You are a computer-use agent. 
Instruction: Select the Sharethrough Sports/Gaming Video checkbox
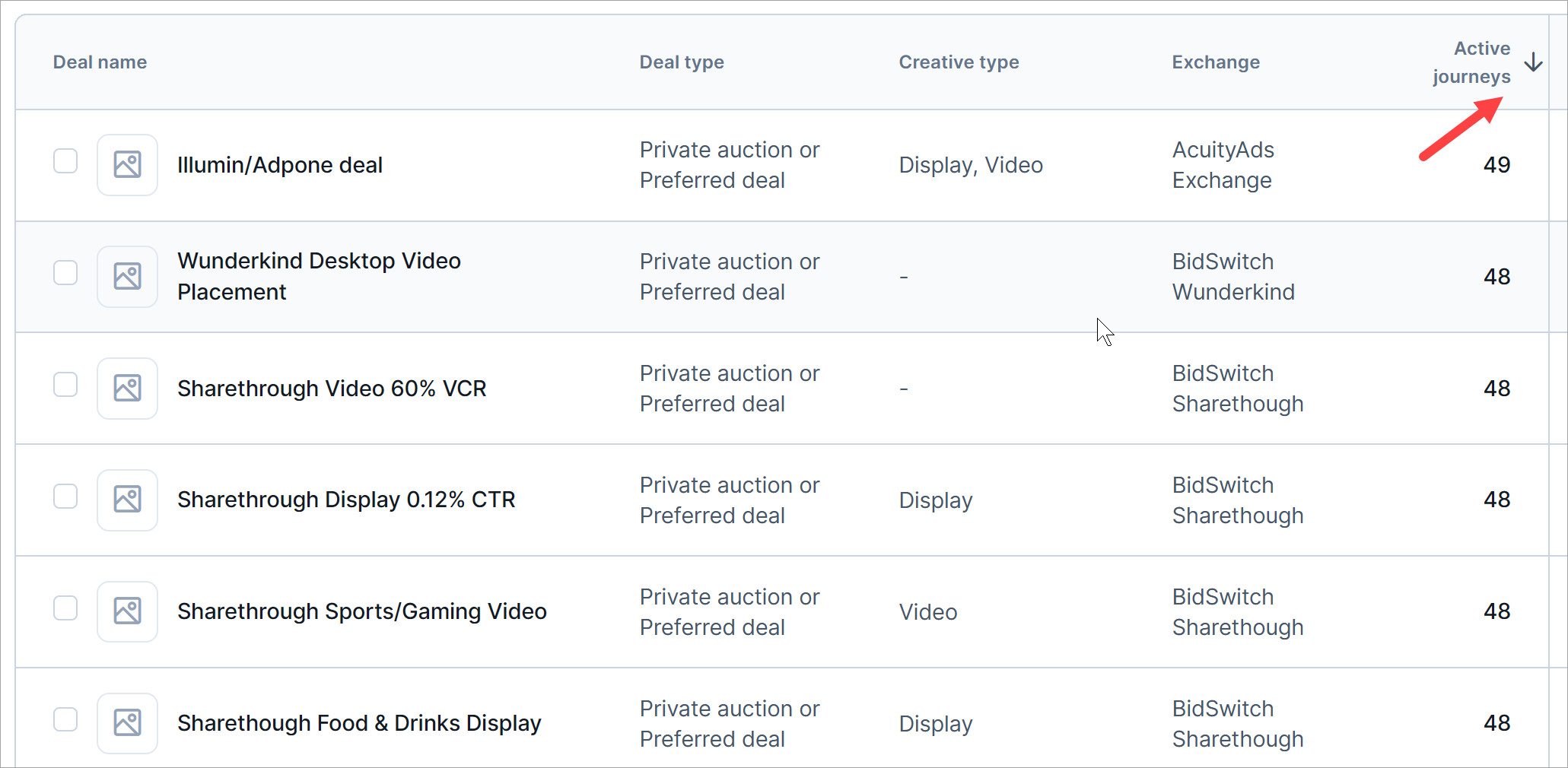65,608
